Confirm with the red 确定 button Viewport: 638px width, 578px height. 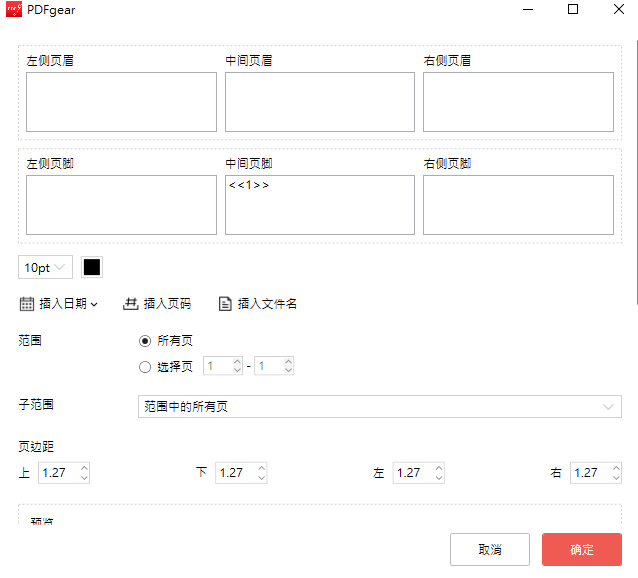tap(582, 550)
